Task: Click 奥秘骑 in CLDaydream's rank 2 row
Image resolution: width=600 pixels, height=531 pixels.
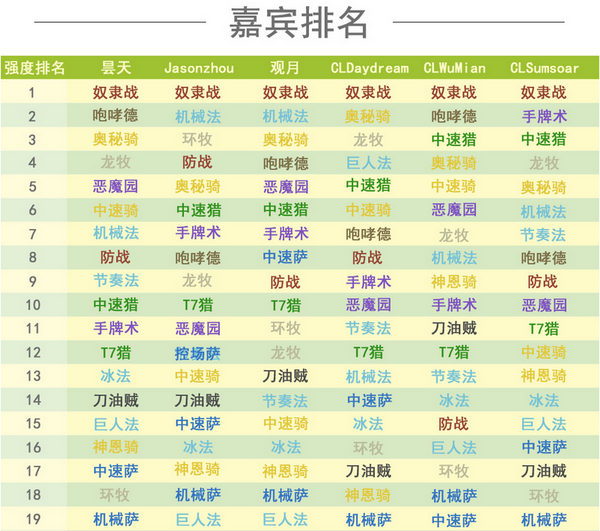Action: (x=368, y=116)
